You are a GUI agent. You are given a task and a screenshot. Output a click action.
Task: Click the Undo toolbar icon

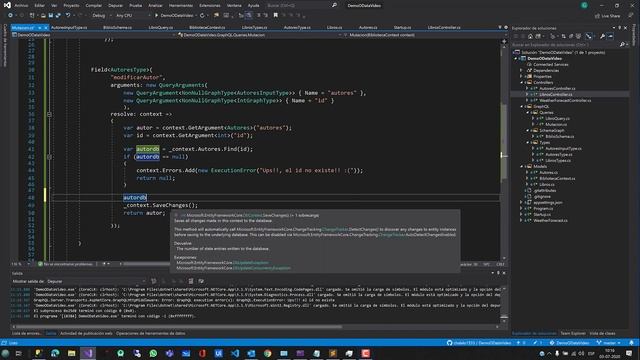[68, 16]
